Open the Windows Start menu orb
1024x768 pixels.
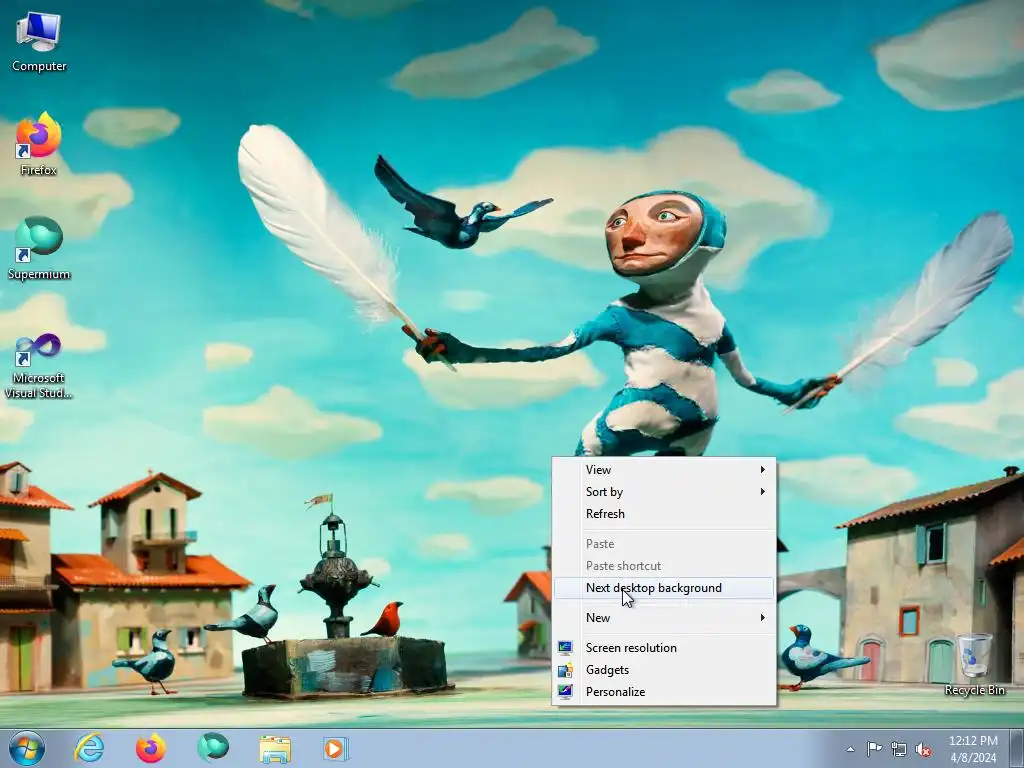[x=27, y=748]
